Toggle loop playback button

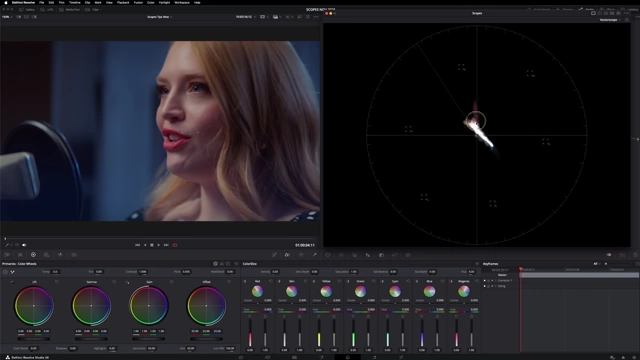point(175,245)
